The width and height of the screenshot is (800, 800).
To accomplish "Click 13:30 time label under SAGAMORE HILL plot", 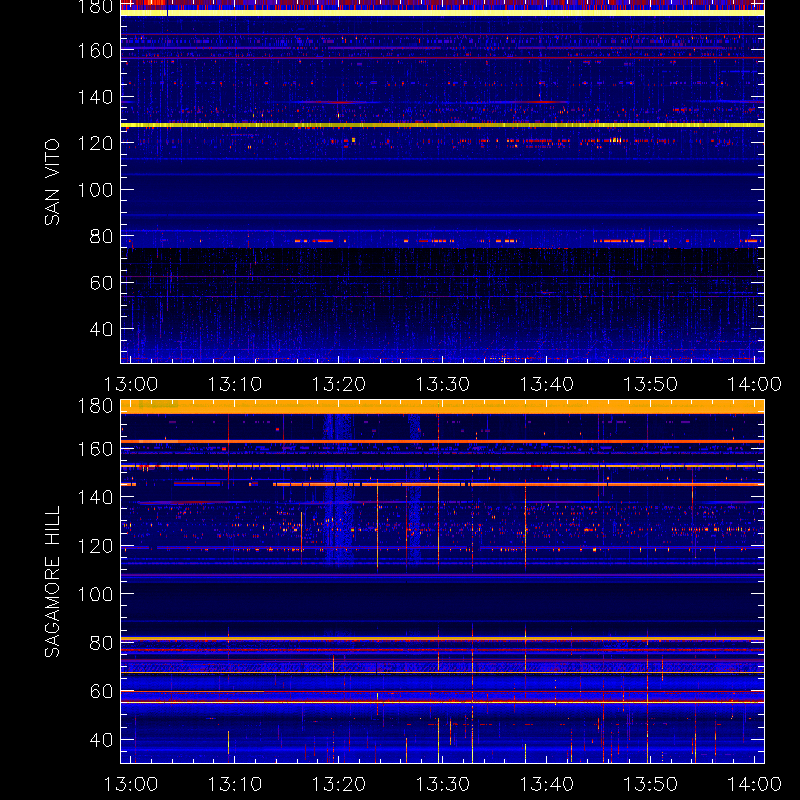I will coord(443,784).
